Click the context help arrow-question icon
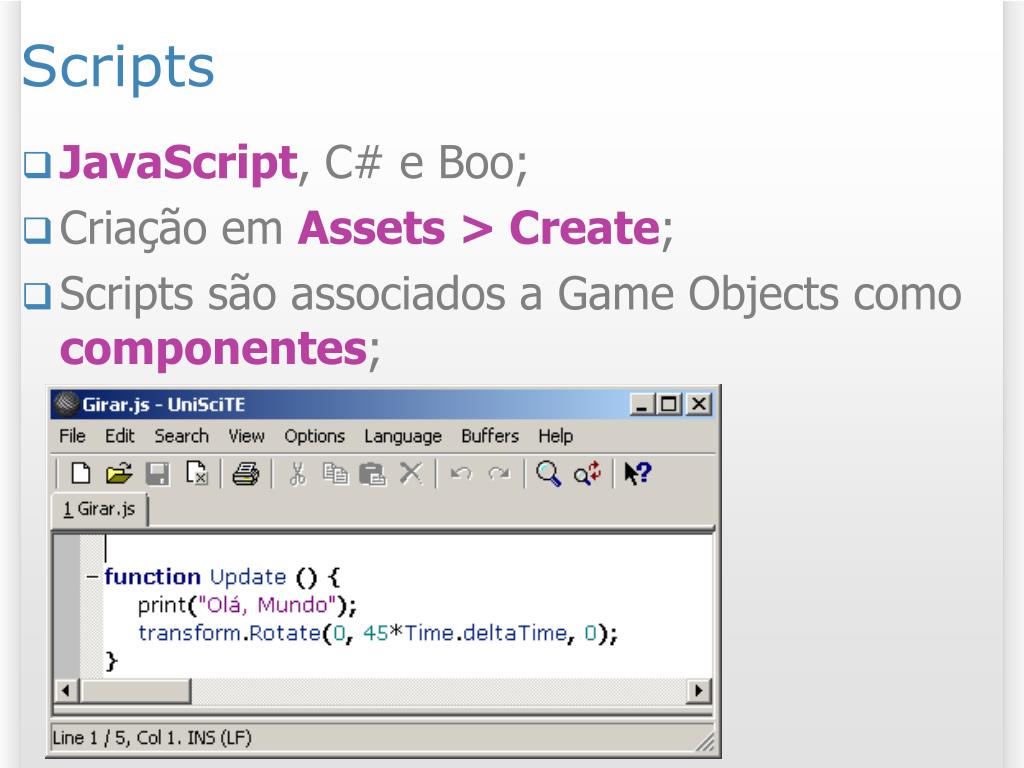1024x768 pixels. tap(637, 473)
